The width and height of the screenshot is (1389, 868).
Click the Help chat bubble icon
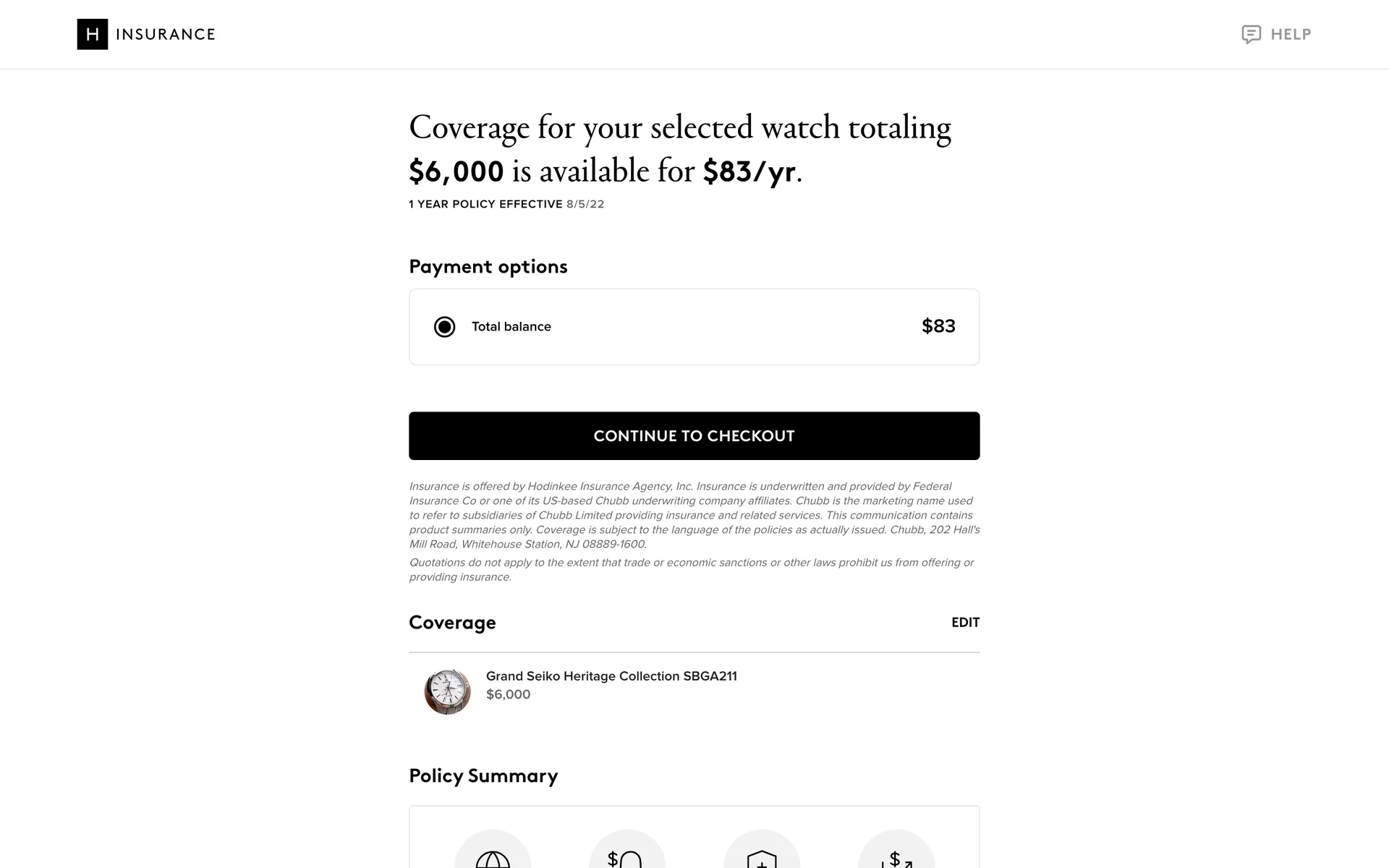pos(1251,34)
